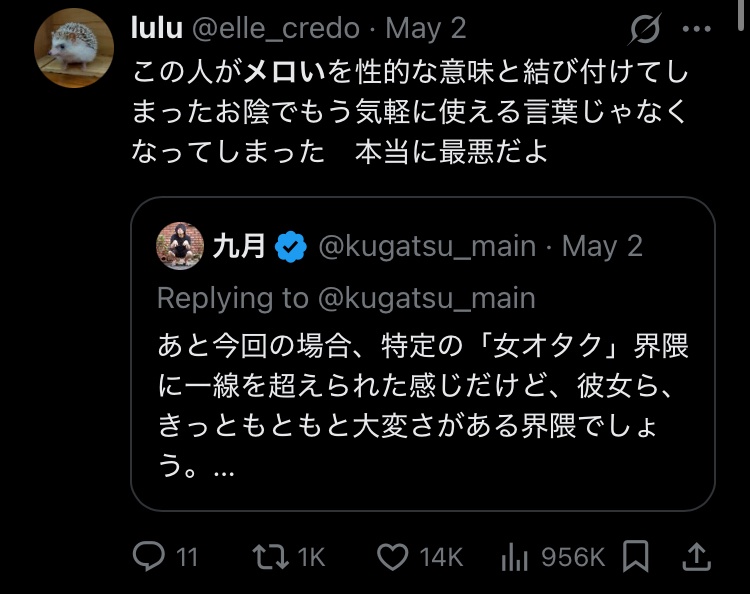Screen dimensions: 750x594
Task: Click the 1K repost count
Action: click(309, 556)
